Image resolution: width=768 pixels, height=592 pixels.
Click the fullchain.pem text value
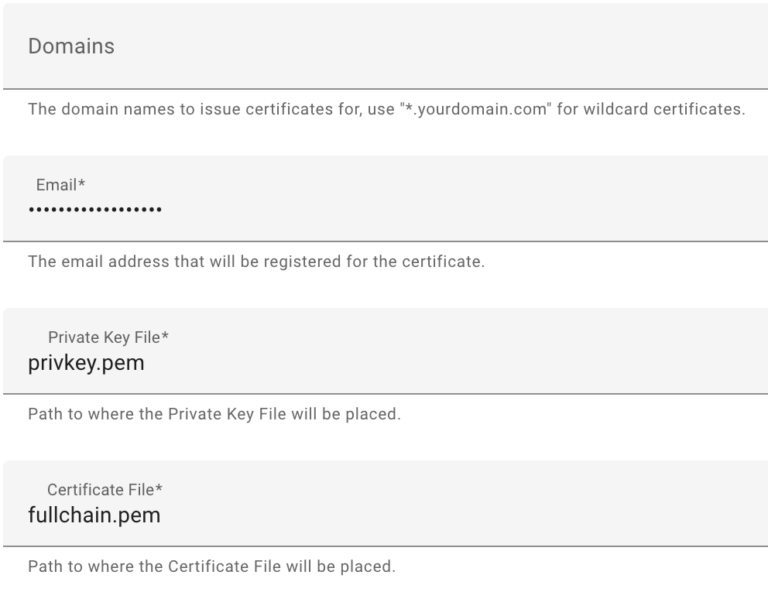pos(94,515)
